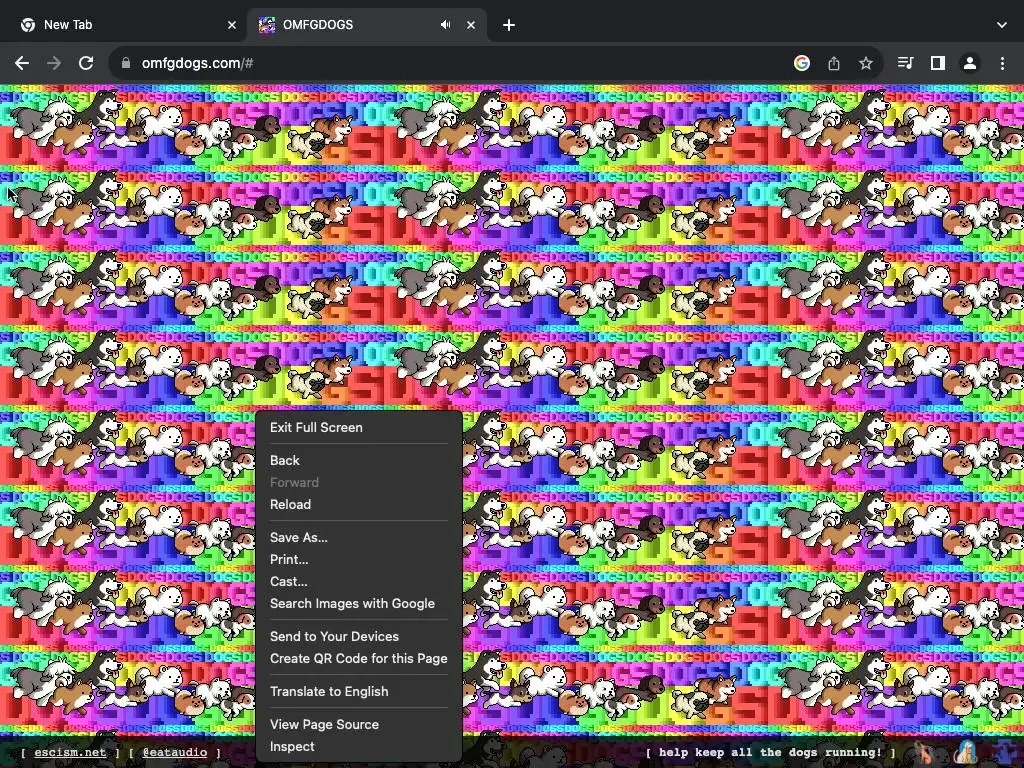The height and width of the screenshot is (768, 1024).
Task: Select Back in the context menu
Action: (x=359, y=460)
